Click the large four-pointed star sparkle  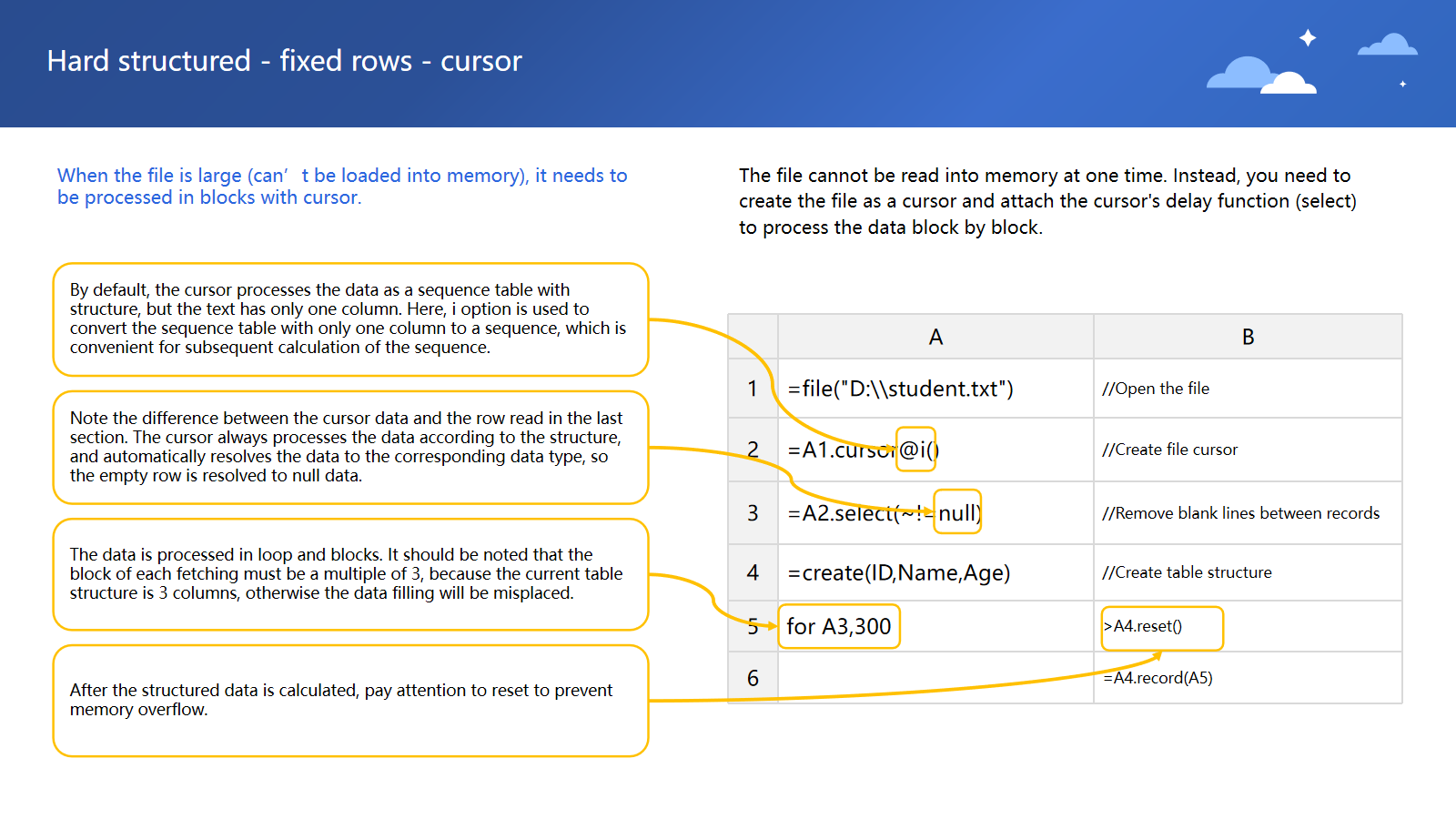coord(1308,37)
